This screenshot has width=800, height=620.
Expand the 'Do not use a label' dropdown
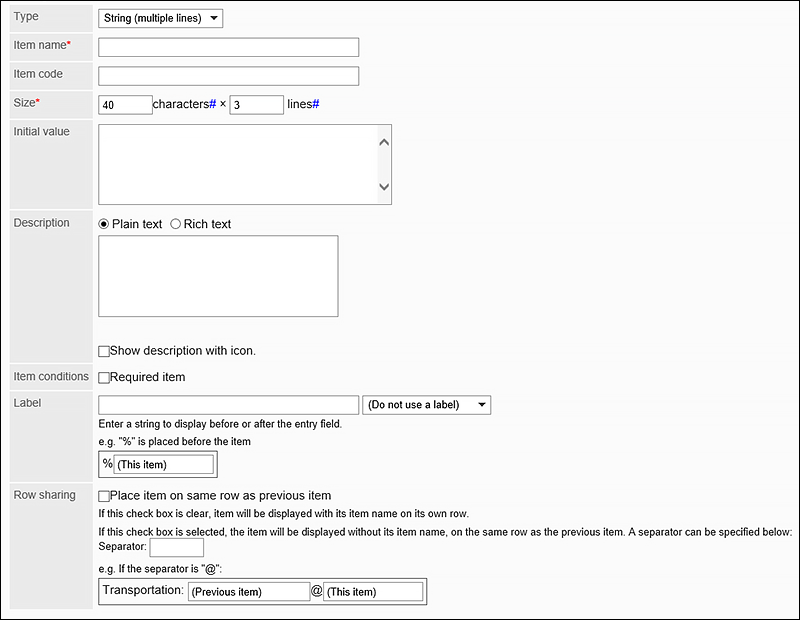[x=426, y=404]
